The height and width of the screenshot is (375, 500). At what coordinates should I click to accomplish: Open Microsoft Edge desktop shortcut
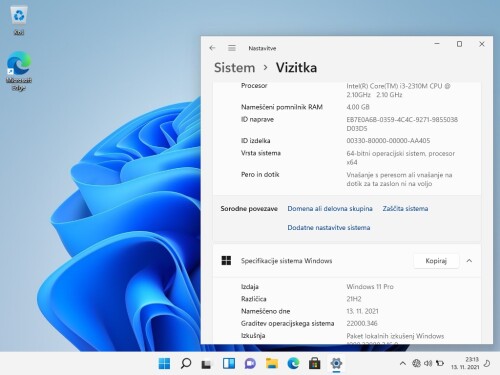click(x=19, y=71)
